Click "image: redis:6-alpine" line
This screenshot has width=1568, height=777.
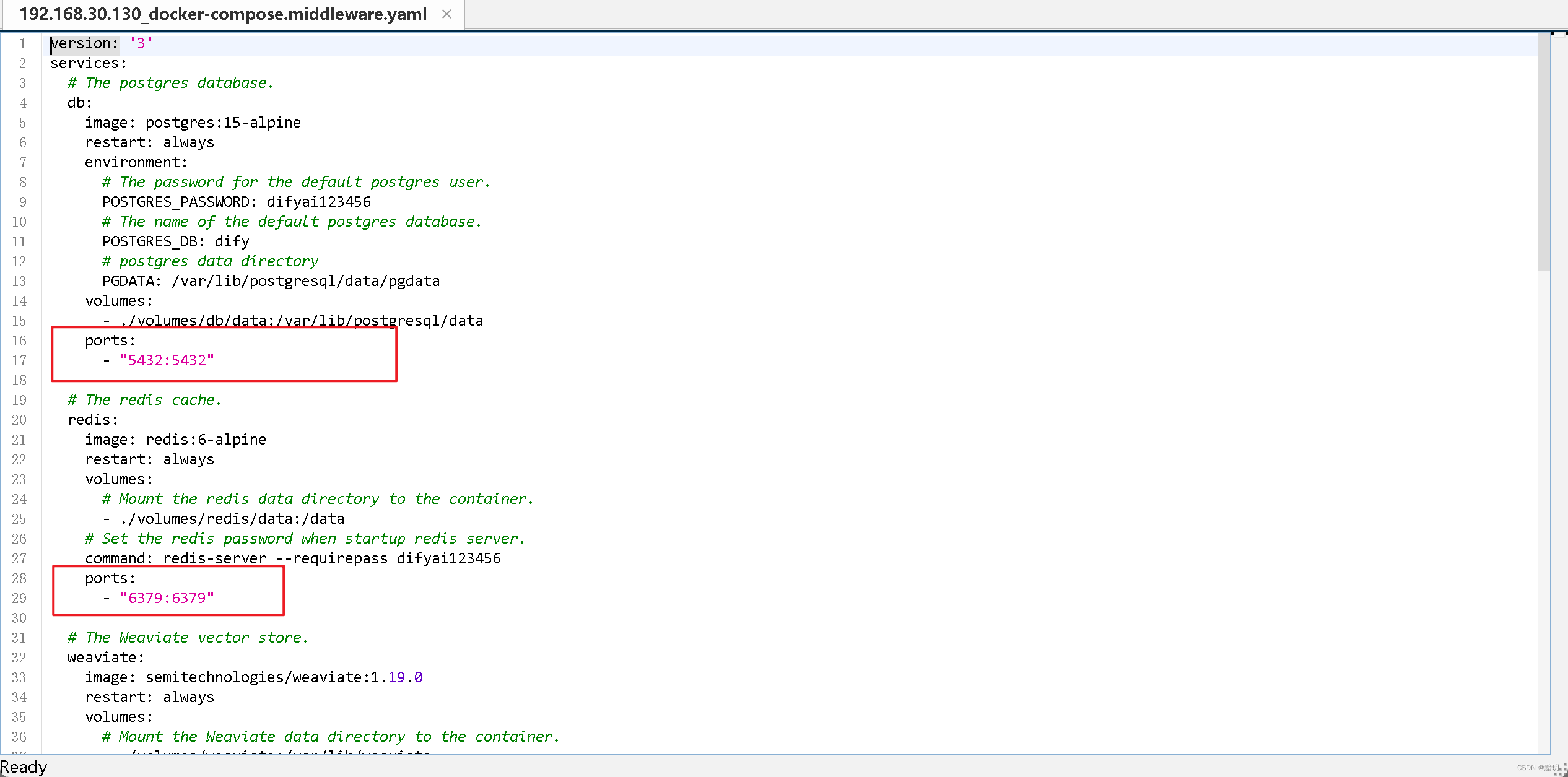coord(175,440)
